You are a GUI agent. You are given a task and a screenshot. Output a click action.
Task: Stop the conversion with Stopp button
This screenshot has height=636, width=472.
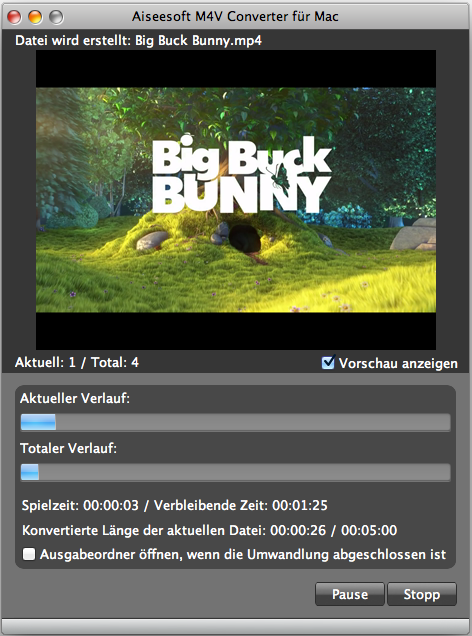422,594
